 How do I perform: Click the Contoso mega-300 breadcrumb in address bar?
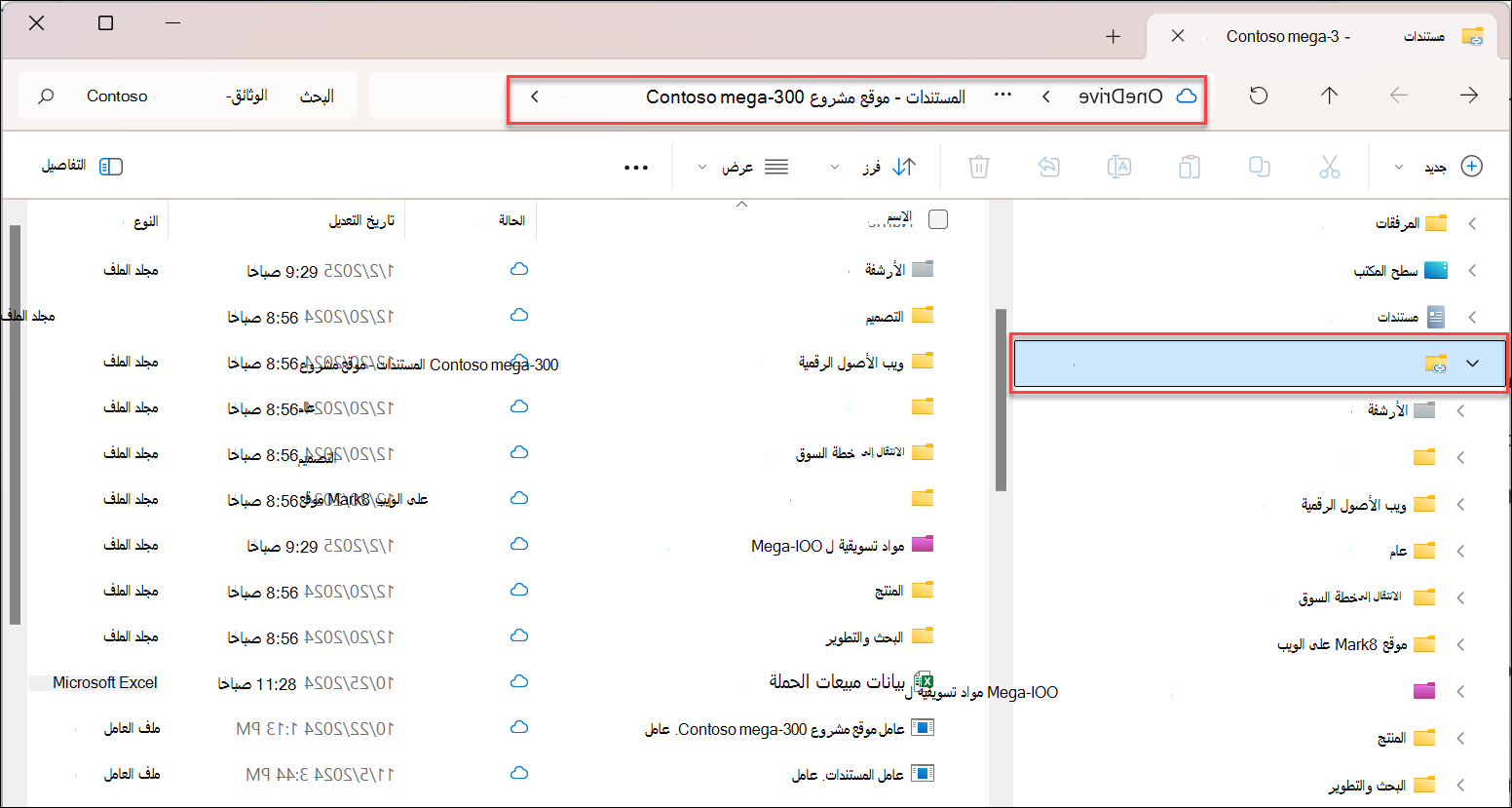pos(806,96)
